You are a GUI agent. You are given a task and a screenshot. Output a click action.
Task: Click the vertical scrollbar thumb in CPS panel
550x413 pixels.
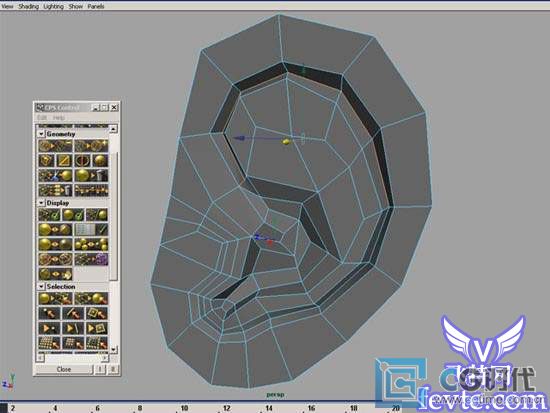pyautogui.click(x=113, y=216)
